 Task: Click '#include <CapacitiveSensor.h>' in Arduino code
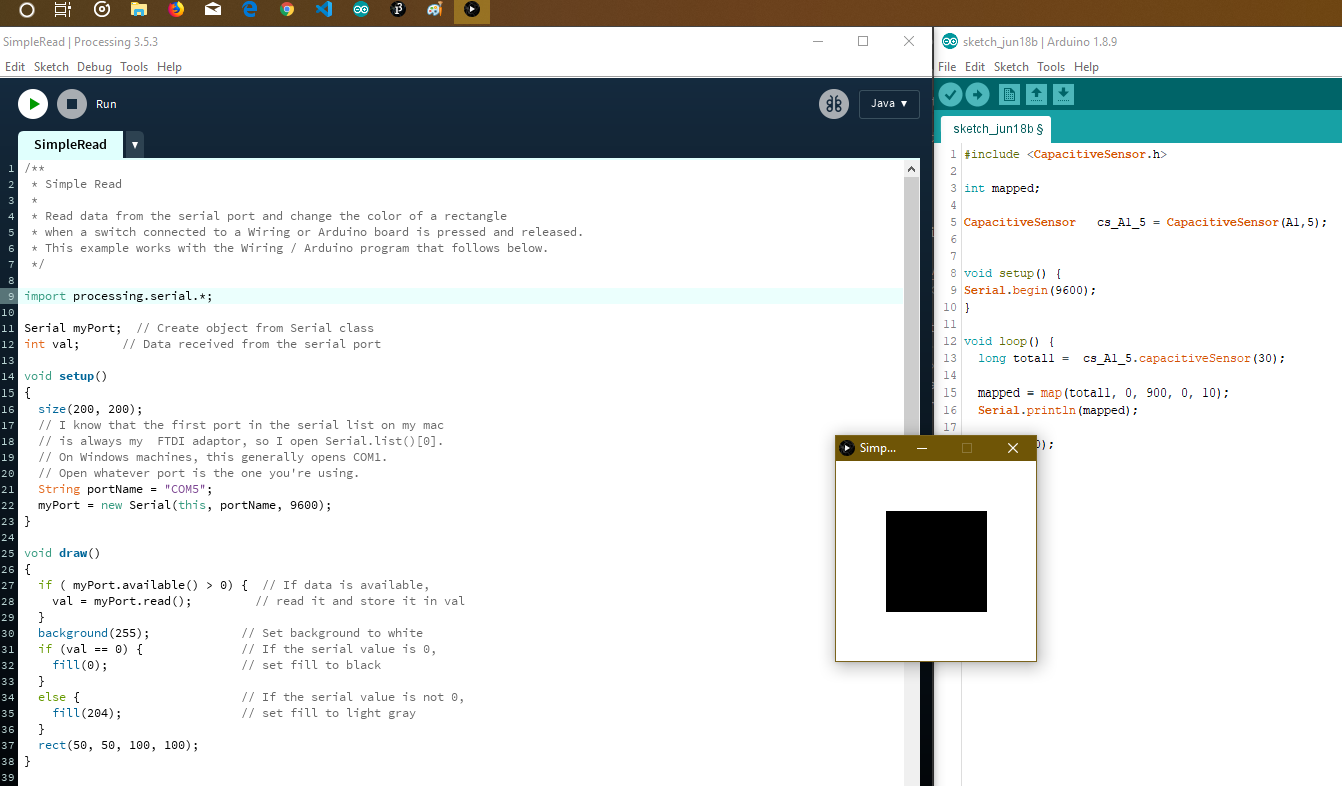[1065, 154]
